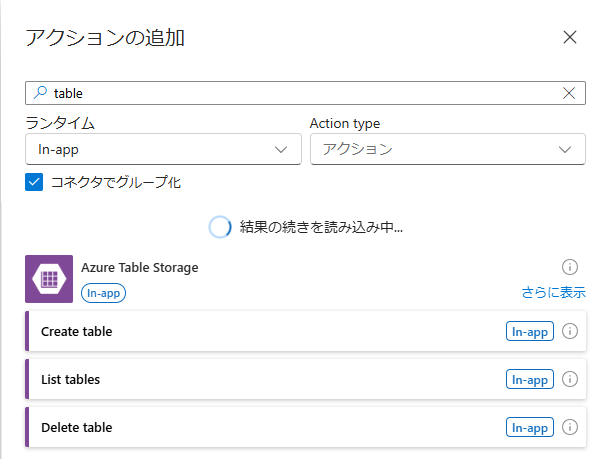Close the アクションの追加 panel

pos(570,38)
